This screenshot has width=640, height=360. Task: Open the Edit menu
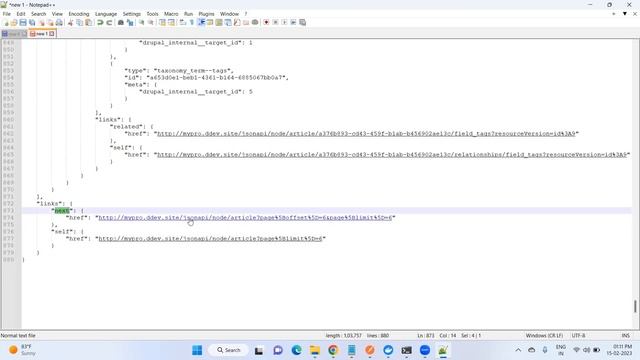(x=21, y=14)
